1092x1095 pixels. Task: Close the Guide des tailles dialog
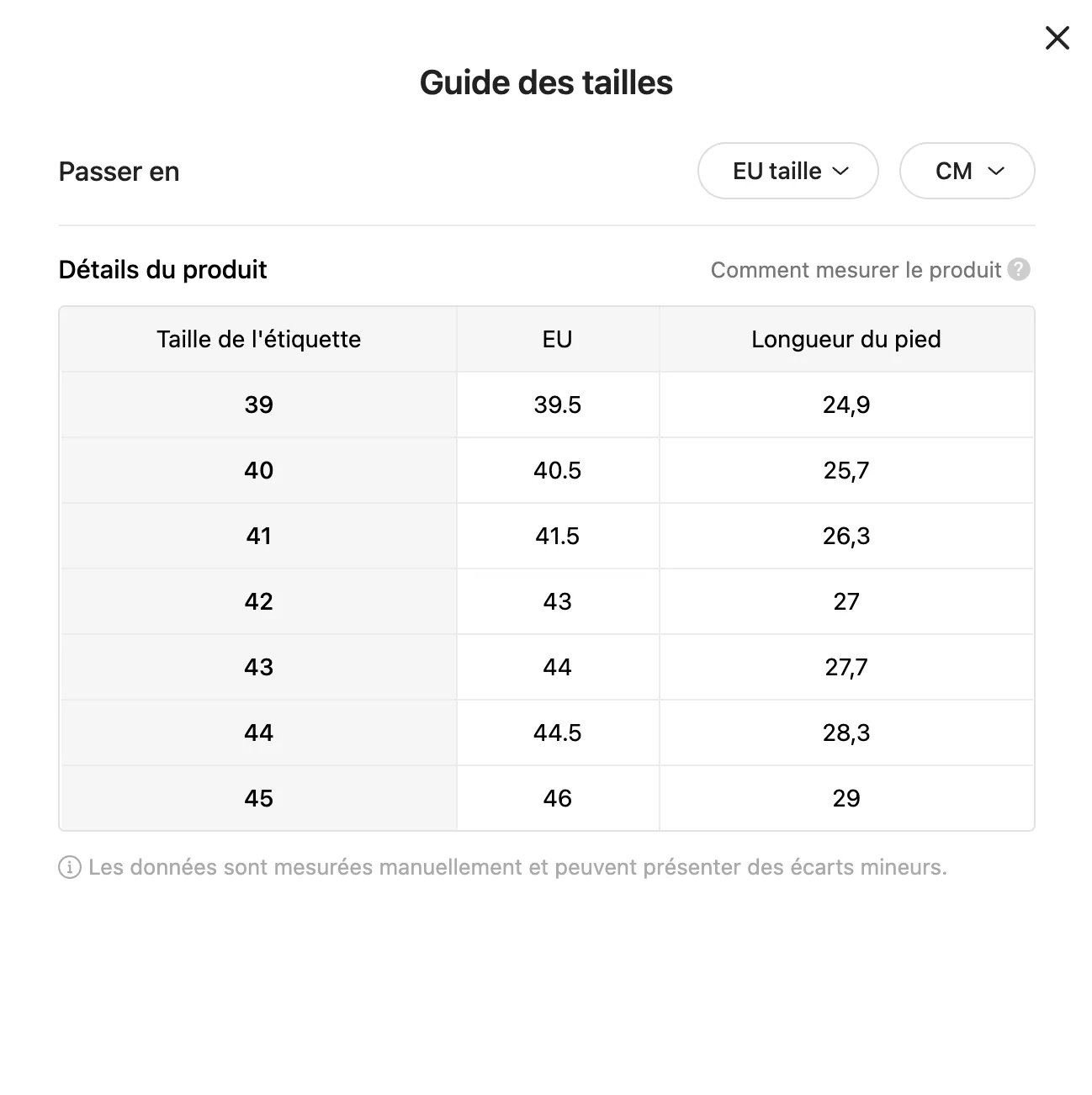tap(1057, 38)
